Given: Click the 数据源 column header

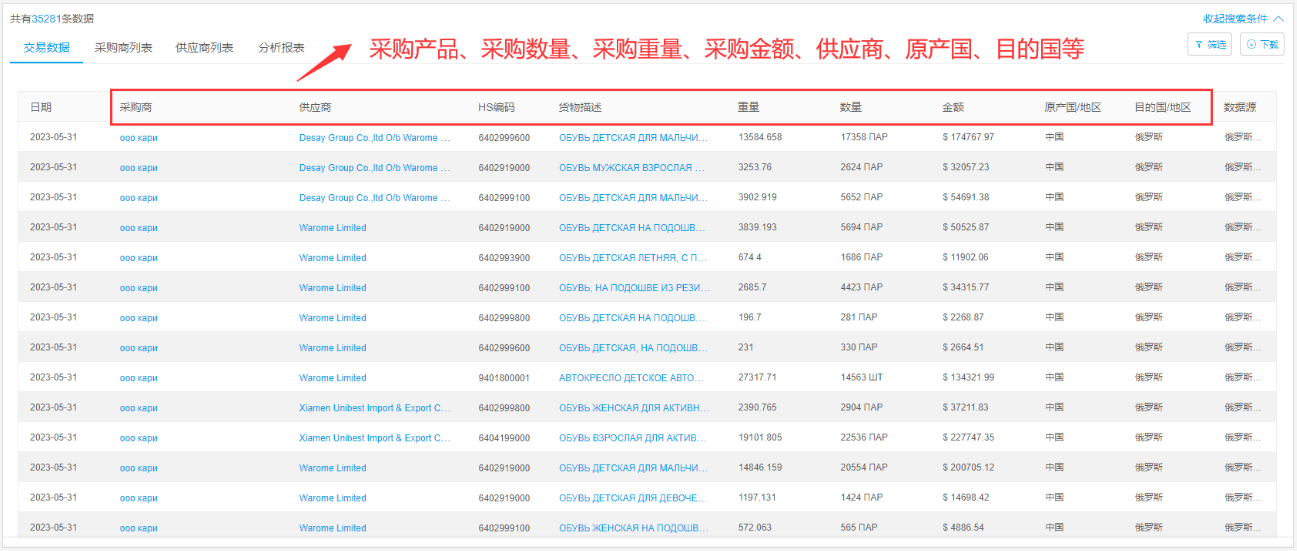Looking at the screenshot, I should pyautogui.click(x=1241, y=107).
